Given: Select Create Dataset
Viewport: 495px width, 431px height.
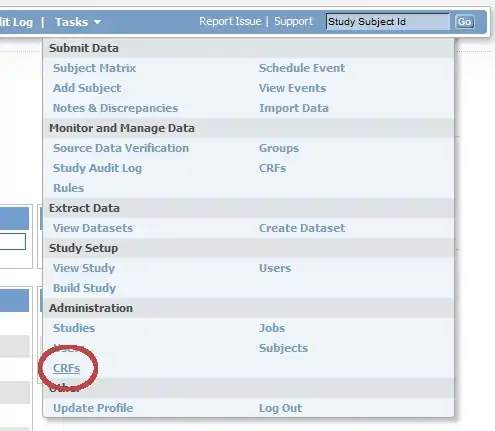Looking at the screenshot, I should (x=302, y=228).
